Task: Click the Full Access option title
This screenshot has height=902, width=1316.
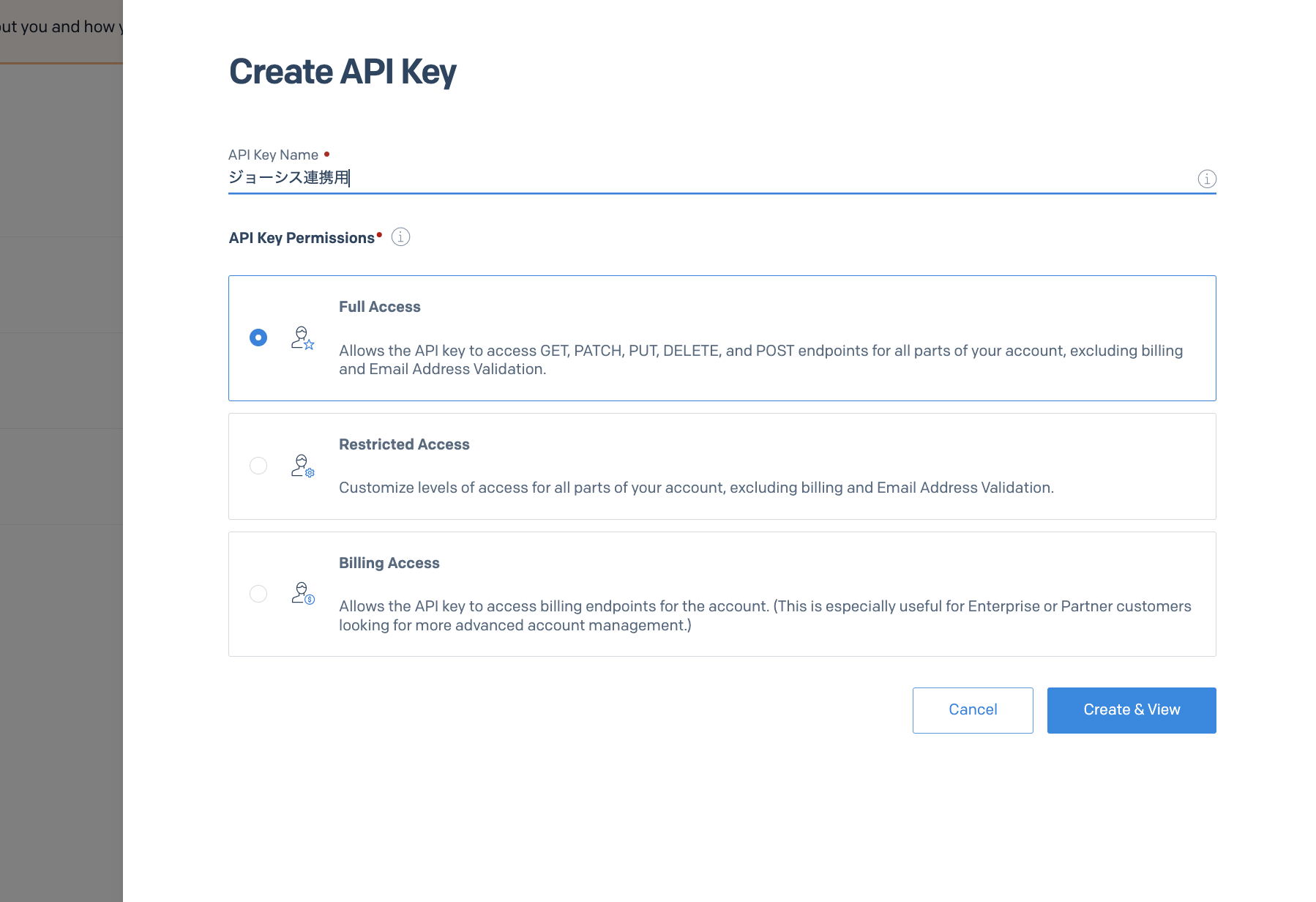Action: (x=379, y=307)
